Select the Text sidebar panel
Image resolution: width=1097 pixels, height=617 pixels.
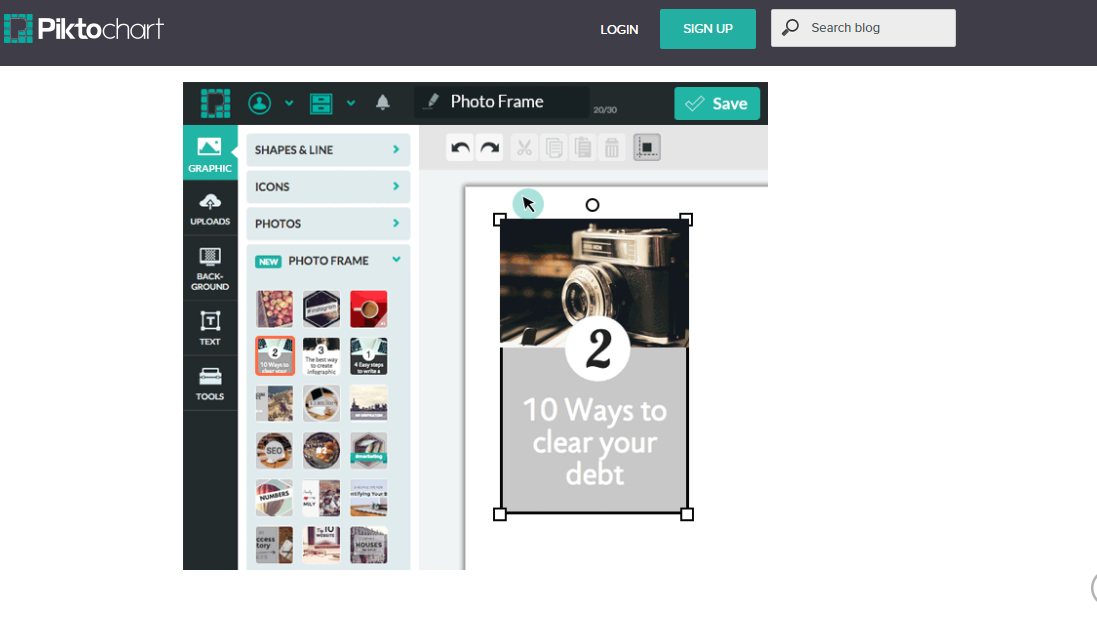pos(210,328)
